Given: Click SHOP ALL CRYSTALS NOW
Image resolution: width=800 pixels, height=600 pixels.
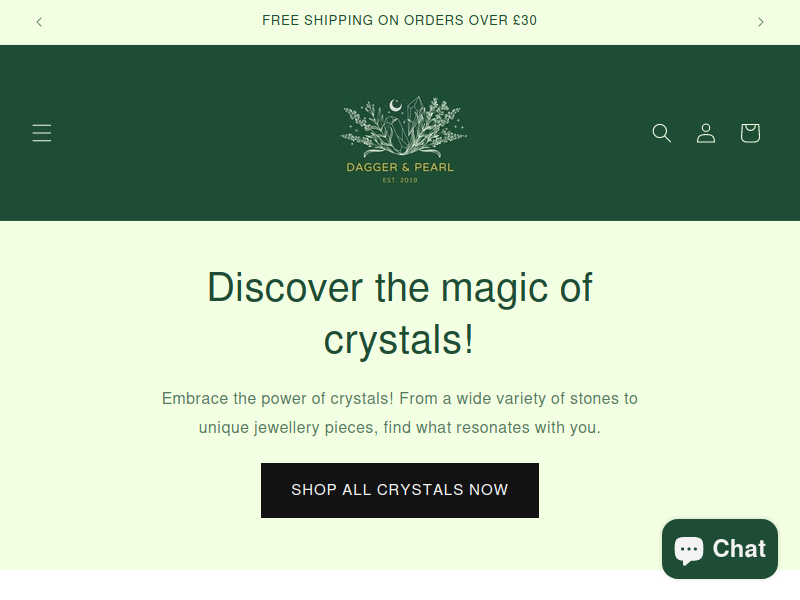Looking at the screenshot, I should (x=400, y=490).
